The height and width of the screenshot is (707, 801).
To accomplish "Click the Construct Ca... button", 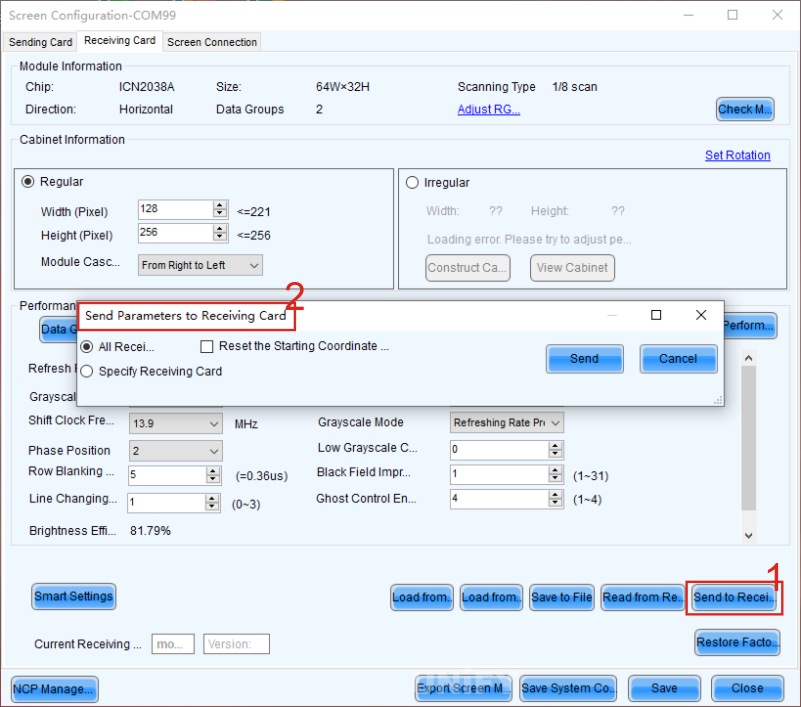I will [467, 268].
